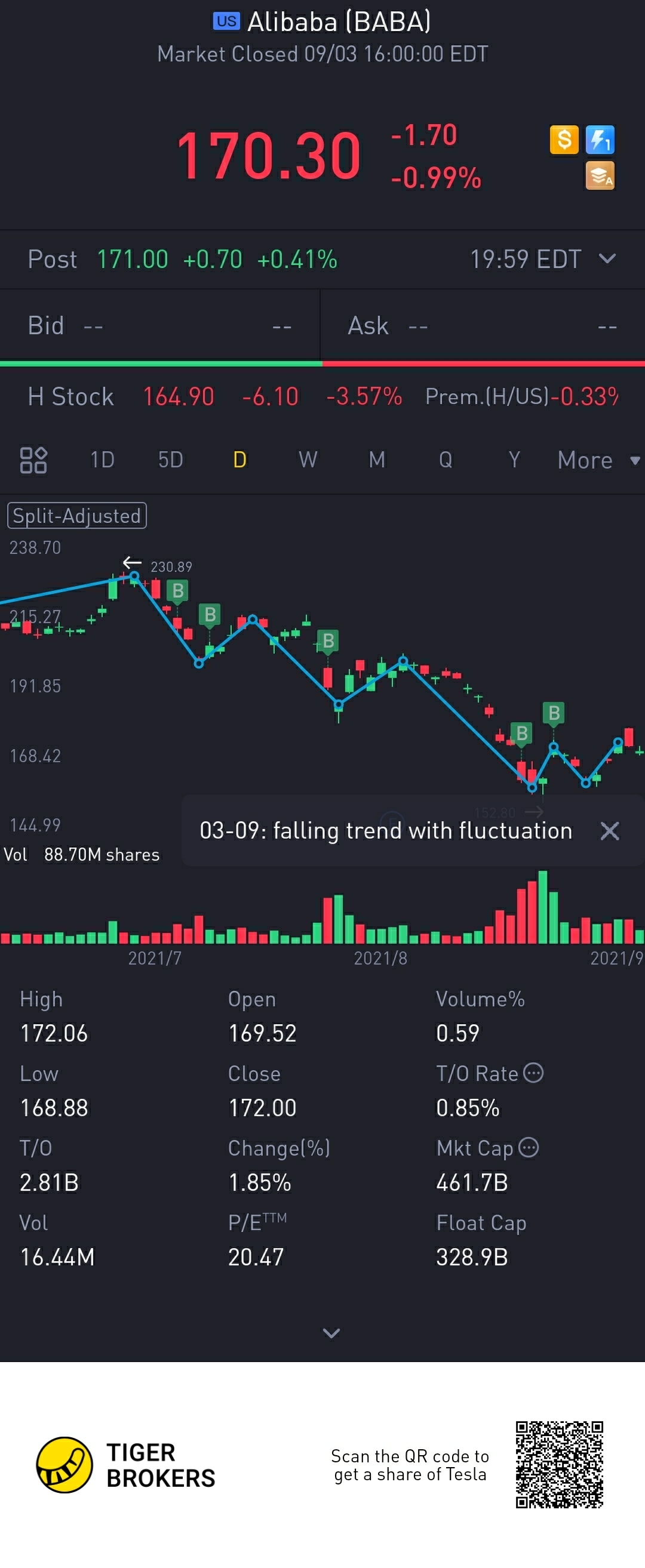The image size is (645, 1568).
Task: Select the W weekly chart tab
Action: tap(308, 460)
